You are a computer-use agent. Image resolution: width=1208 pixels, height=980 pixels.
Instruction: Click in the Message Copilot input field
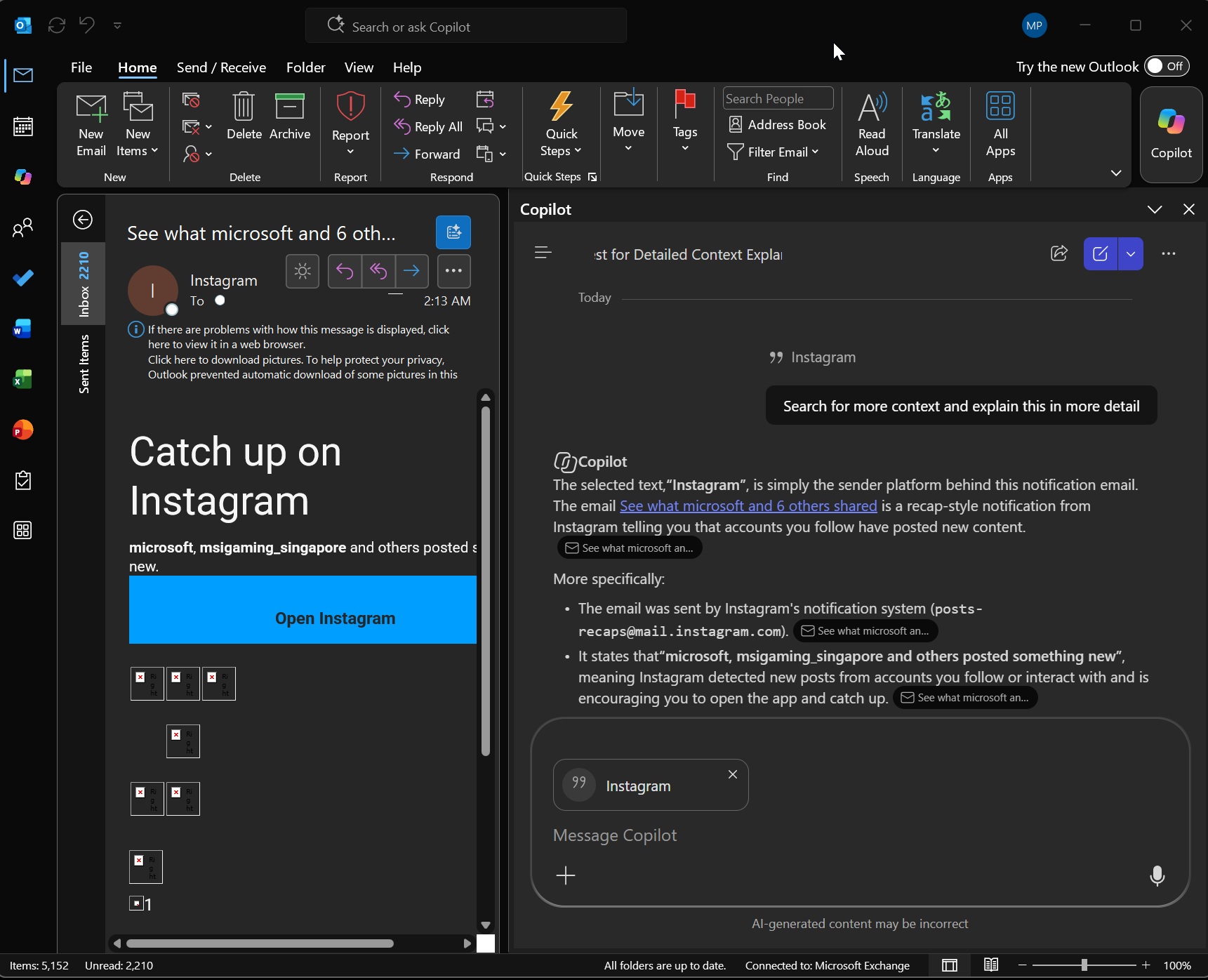click(860, 835)
